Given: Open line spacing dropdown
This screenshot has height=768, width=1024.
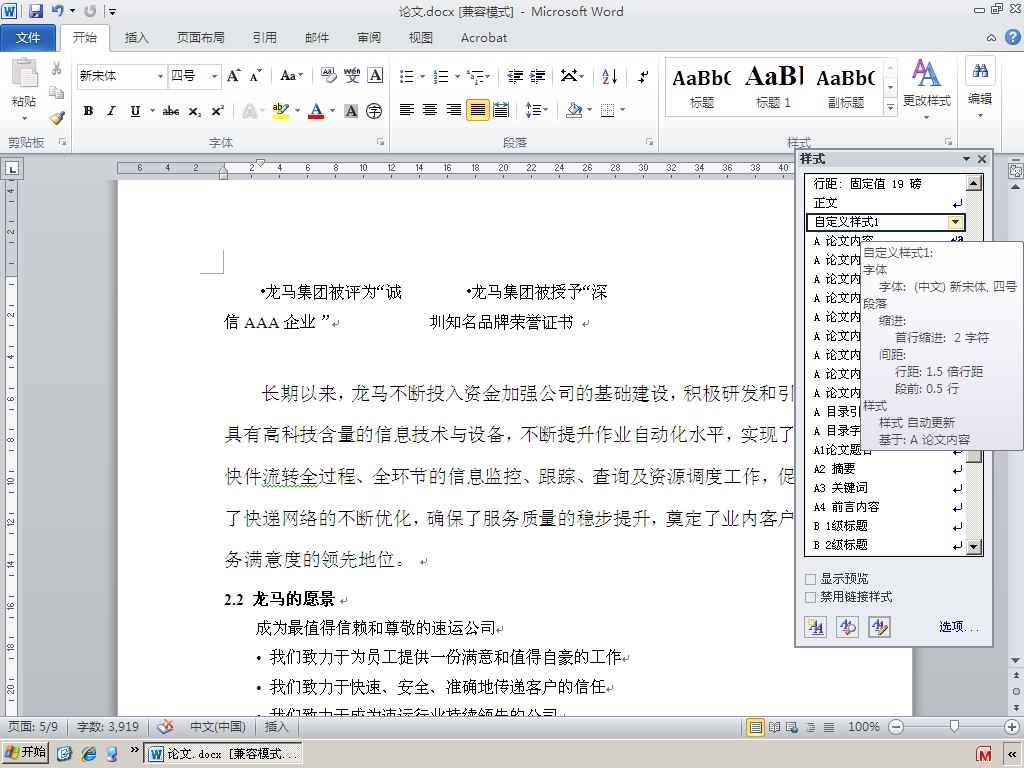Looking at the screenshot, I should point(536,110).
